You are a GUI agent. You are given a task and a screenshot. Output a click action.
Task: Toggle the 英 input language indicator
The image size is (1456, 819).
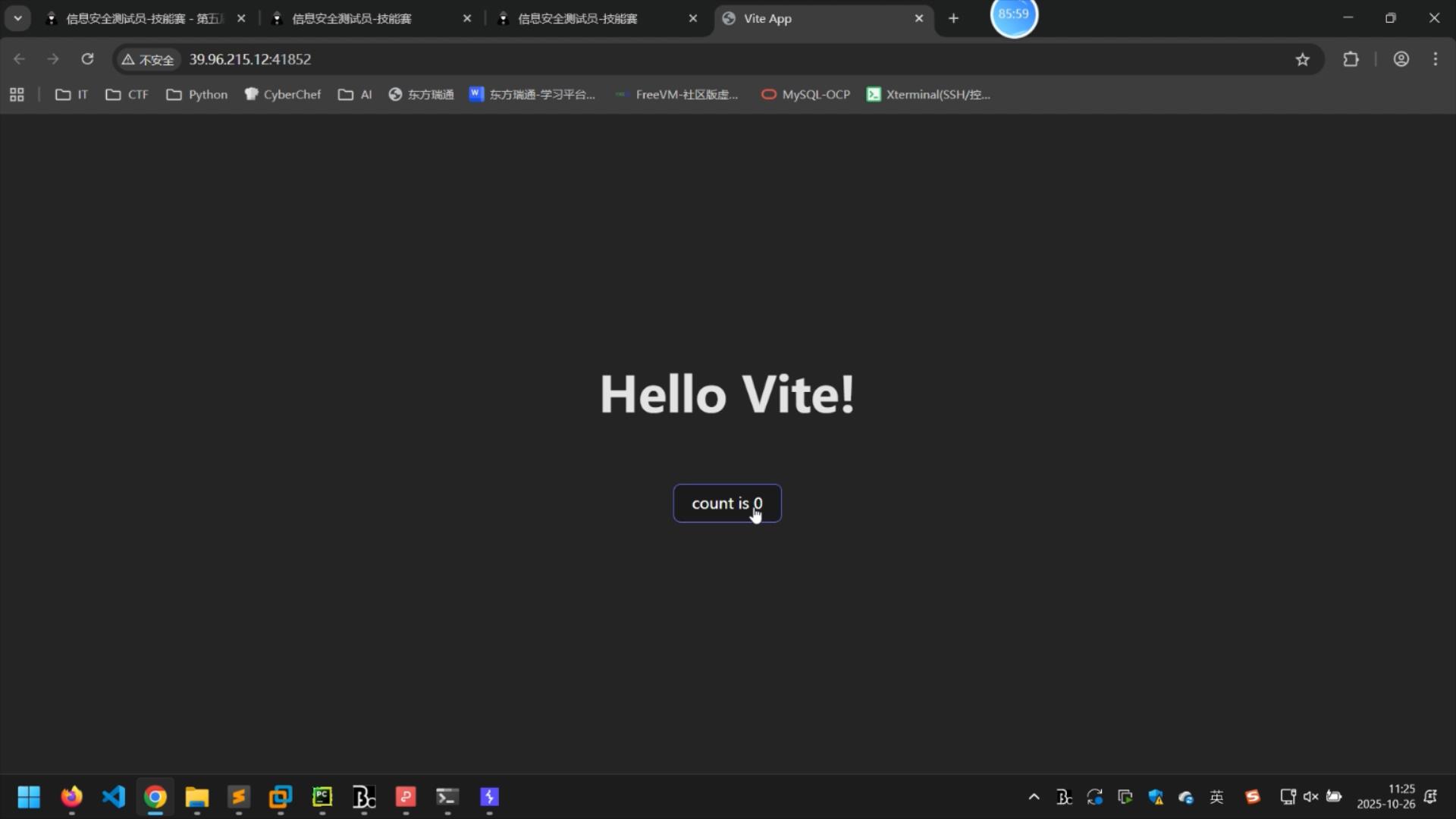tap(1216, 797)
